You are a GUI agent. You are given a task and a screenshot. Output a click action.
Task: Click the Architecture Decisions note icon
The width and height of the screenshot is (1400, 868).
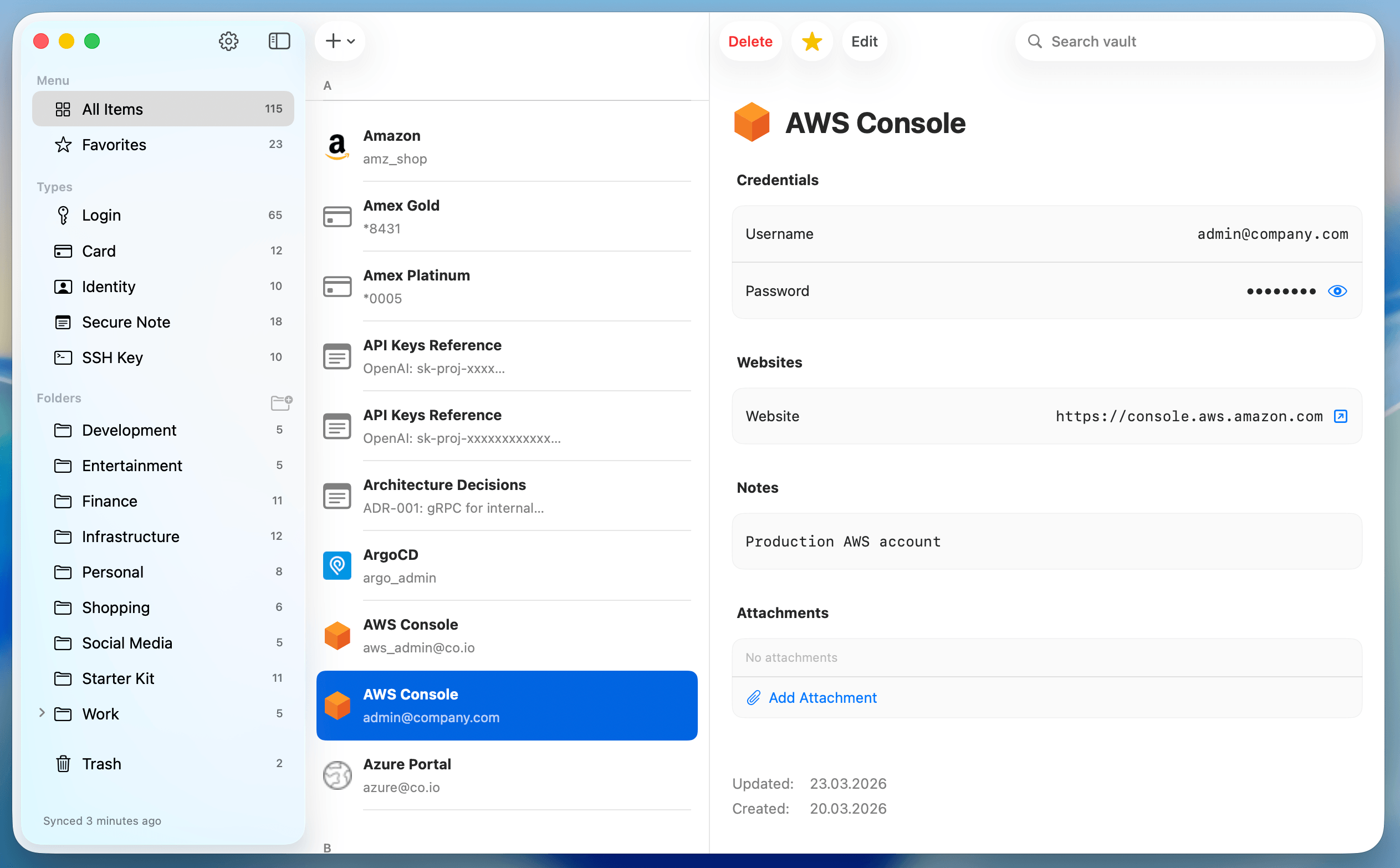pos(337,496)
